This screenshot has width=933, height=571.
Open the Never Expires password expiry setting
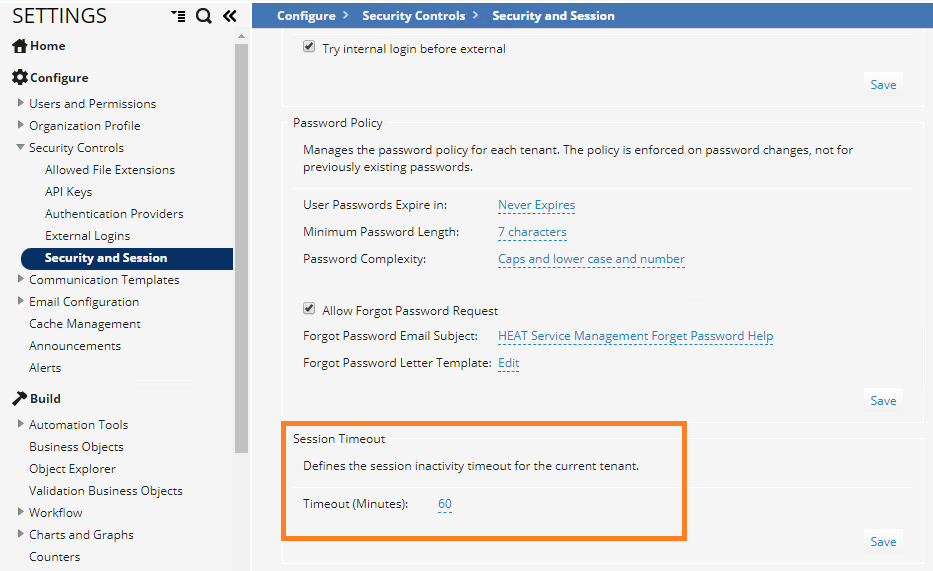536,205
